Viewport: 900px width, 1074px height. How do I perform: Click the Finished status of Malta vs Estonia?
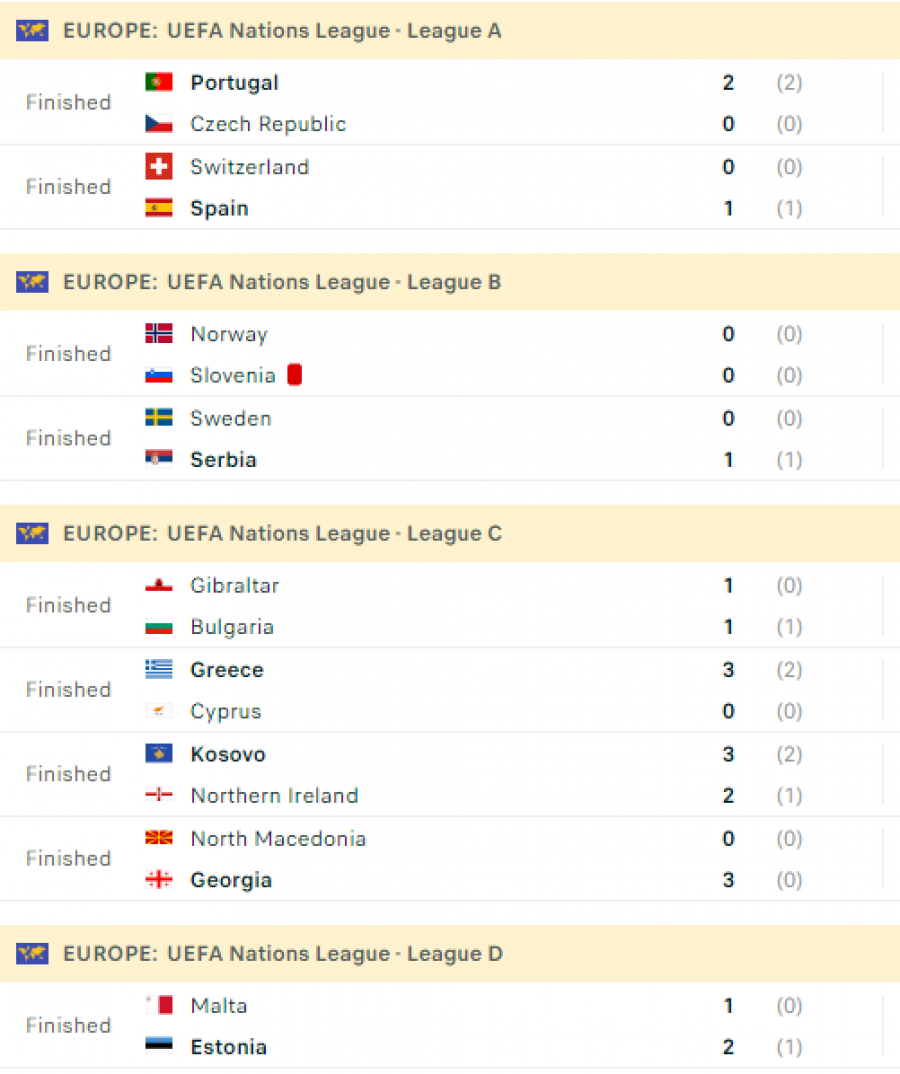(68, 1025)
